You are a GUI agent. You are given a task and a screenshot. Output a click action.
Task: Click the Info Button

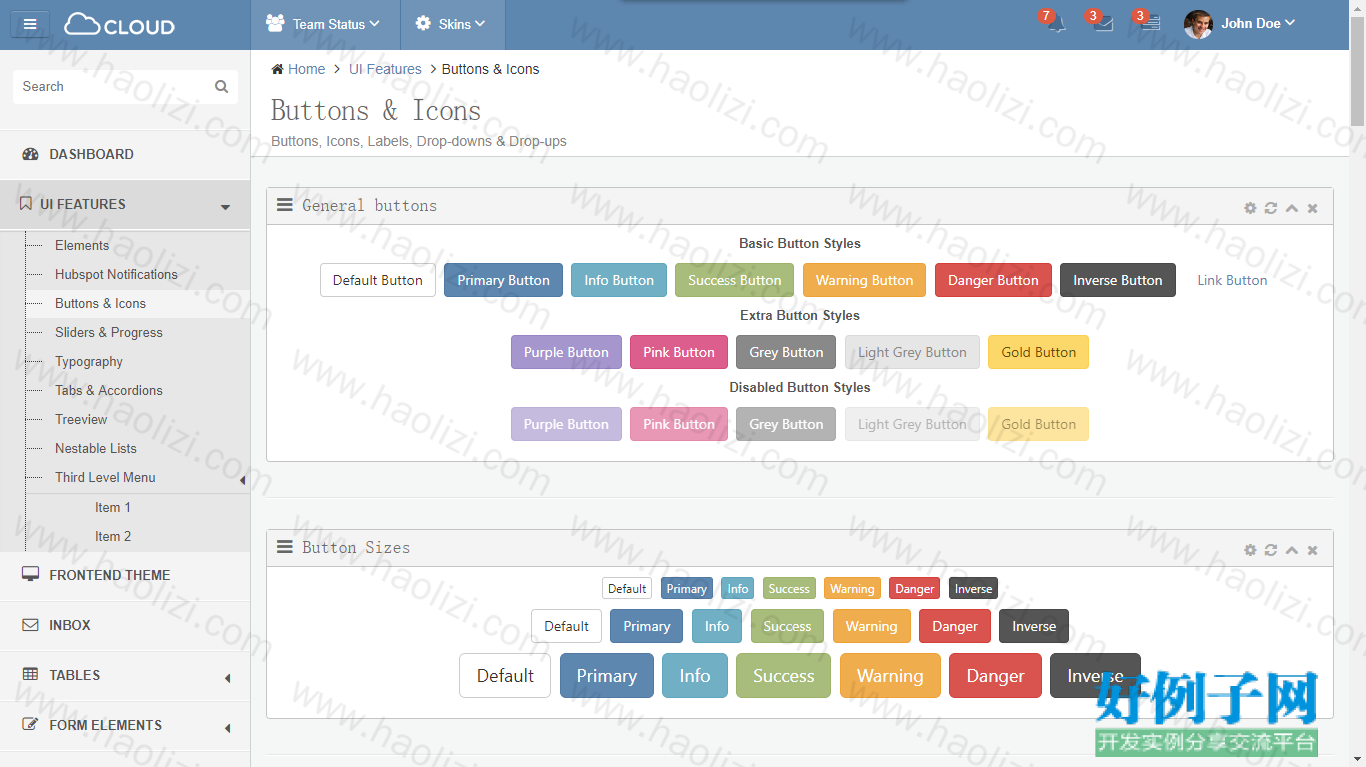(x=619, y=281)
